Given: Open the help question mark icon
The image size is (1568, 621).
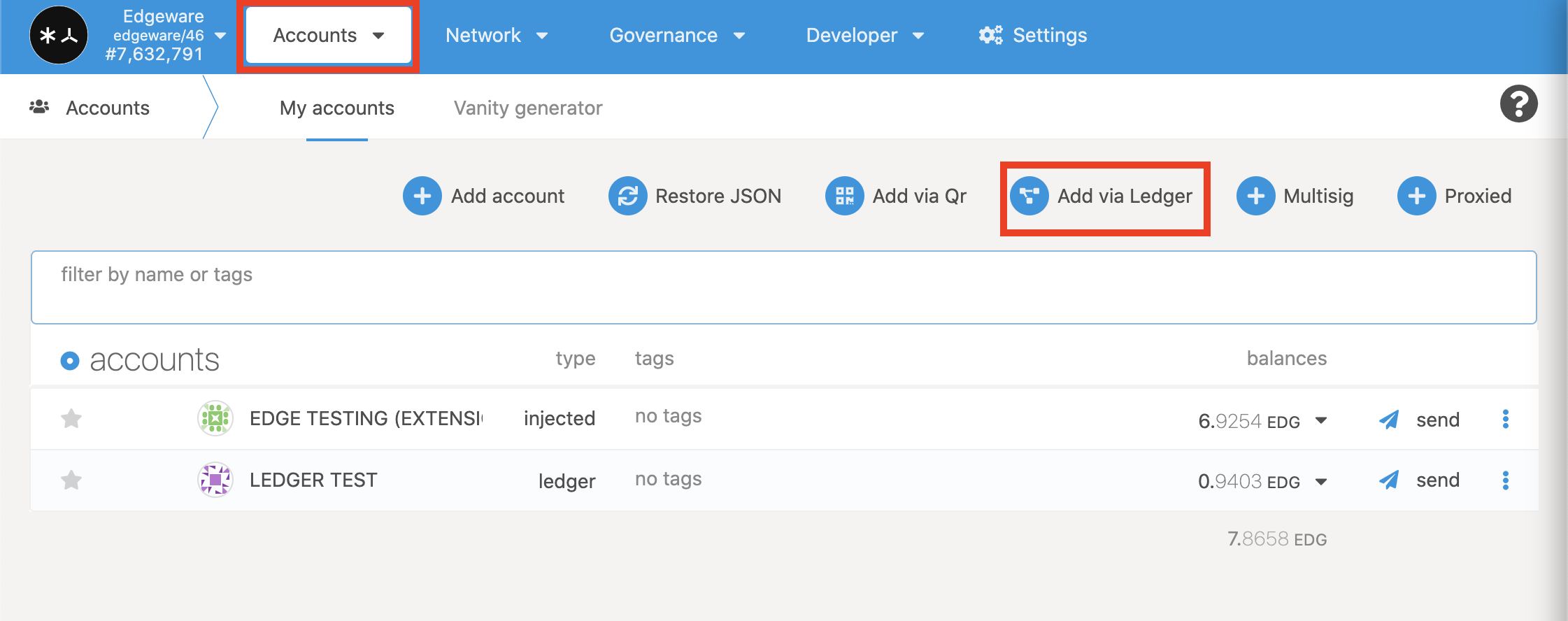Looking at the screenshot, I should click(x=1518, y=104).
